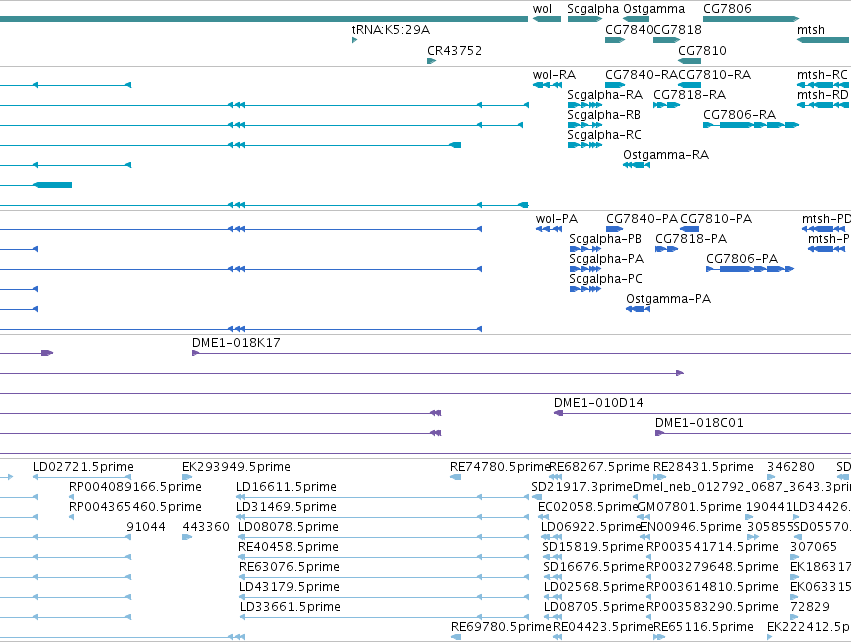Click the RE65116.5prime label

pos(703,627)
